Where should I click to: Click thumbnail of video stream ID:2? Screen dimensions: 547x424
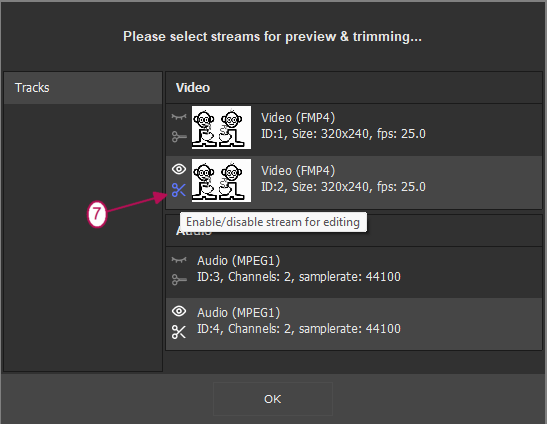pos(221,180)
